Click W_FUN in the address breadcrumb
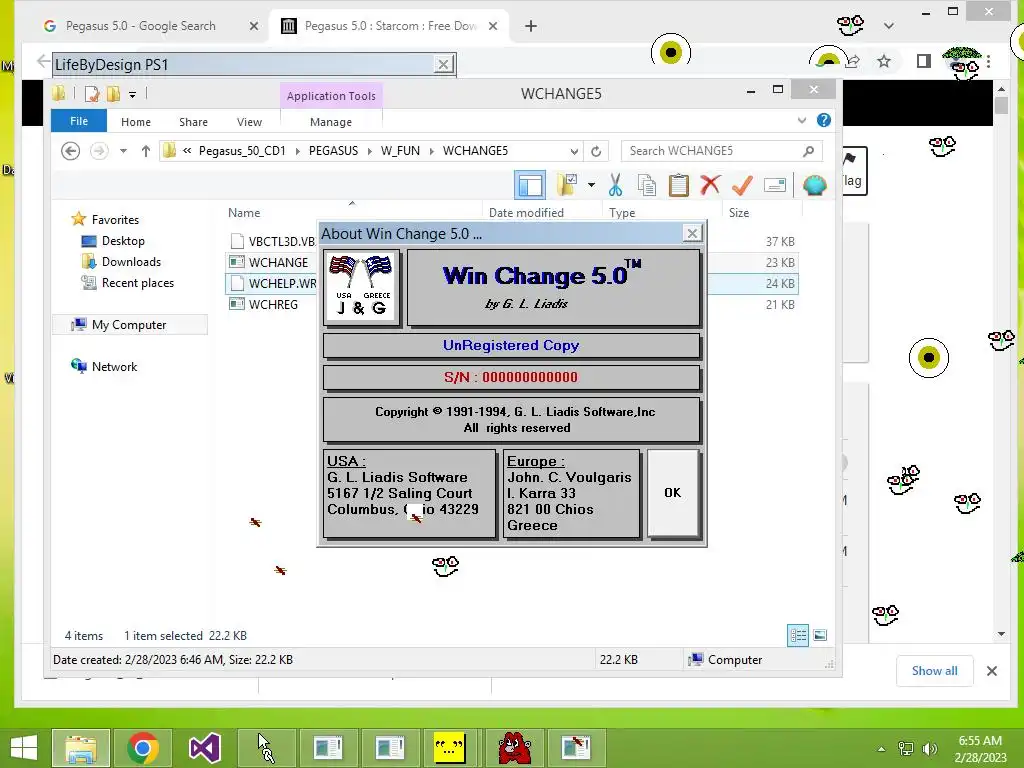 [400, 151]
